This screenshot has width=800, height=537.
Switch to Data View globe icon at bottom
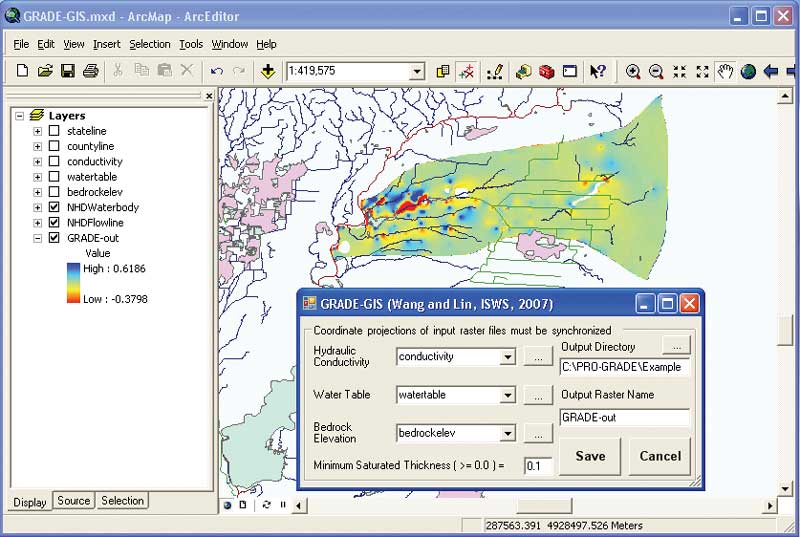click(x=228, y=505)
